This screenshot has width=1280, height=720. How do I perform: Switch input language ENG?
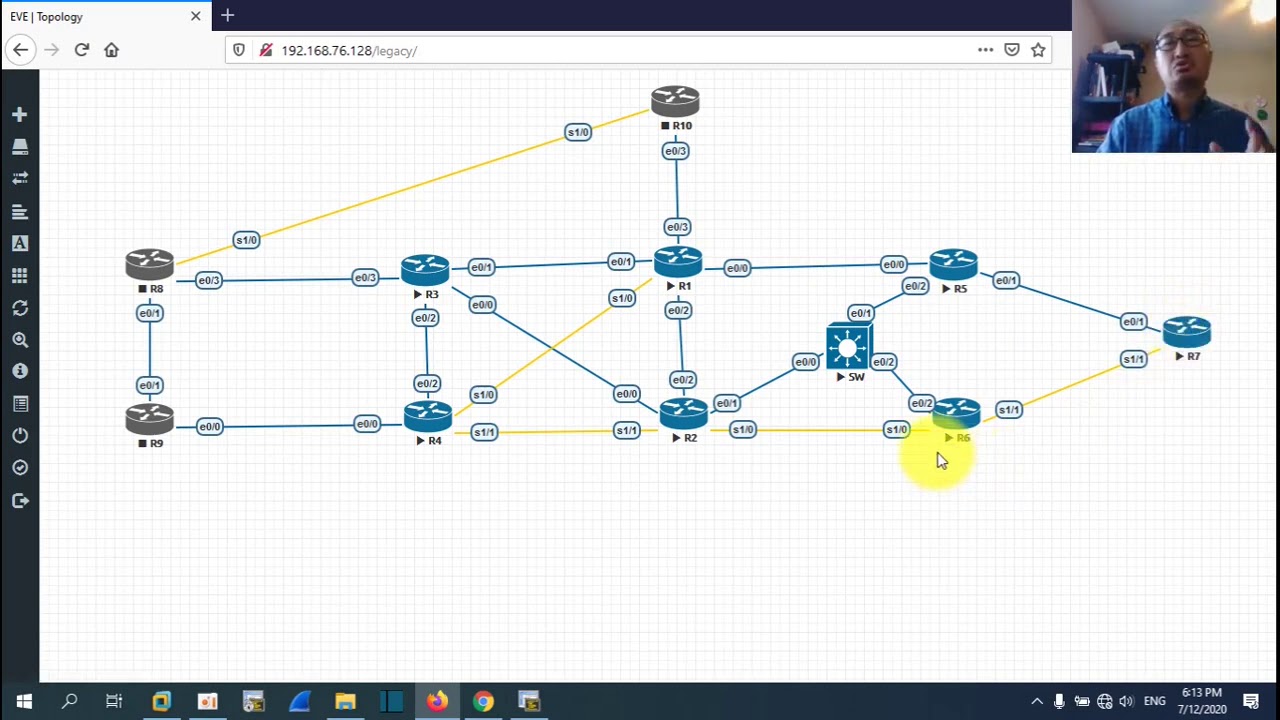click(1155, 702)
